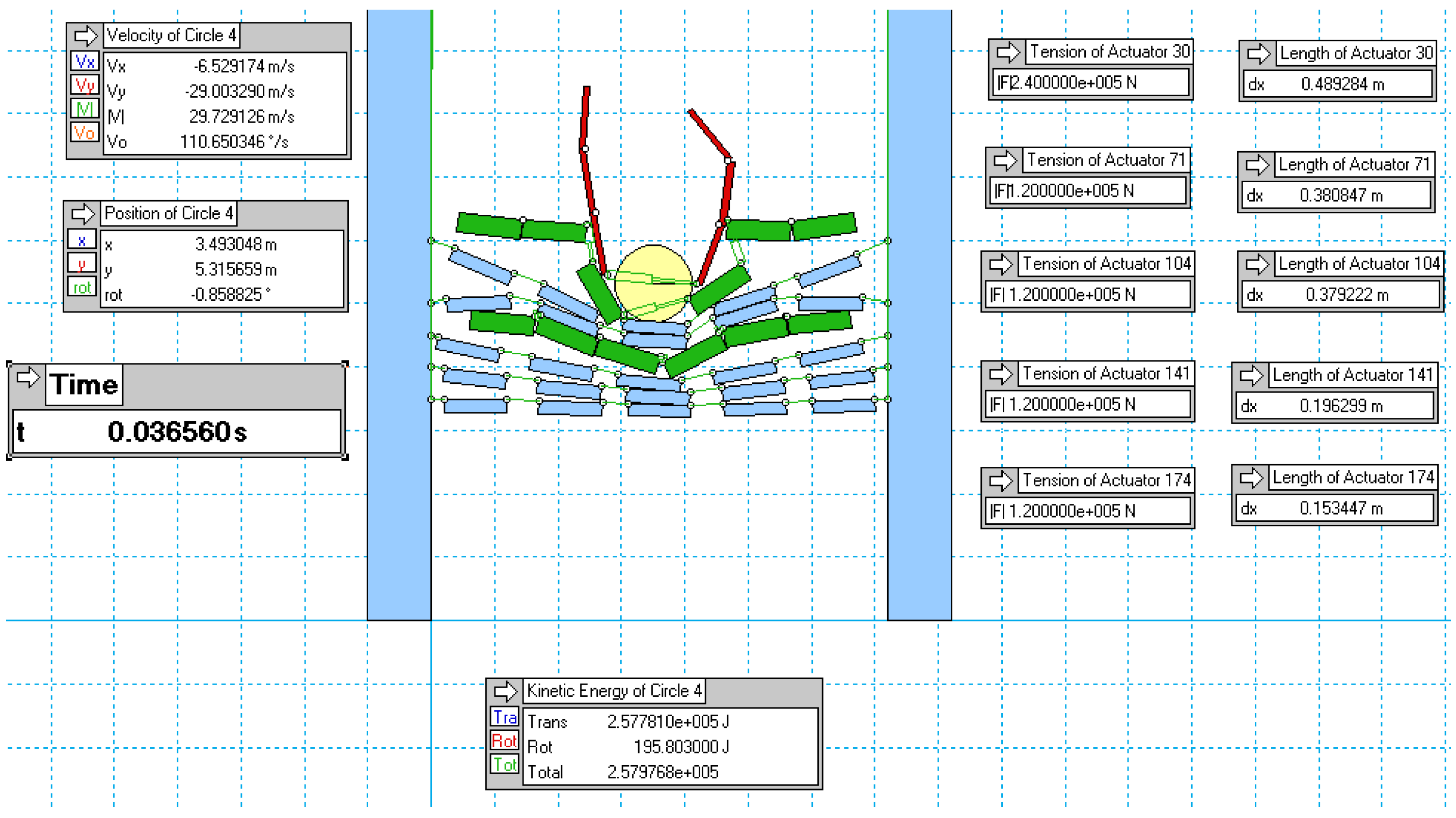Toggle the Tra channel in Kinetic Energy meter
The image size is (1456, 818).
tap(504, 717)
